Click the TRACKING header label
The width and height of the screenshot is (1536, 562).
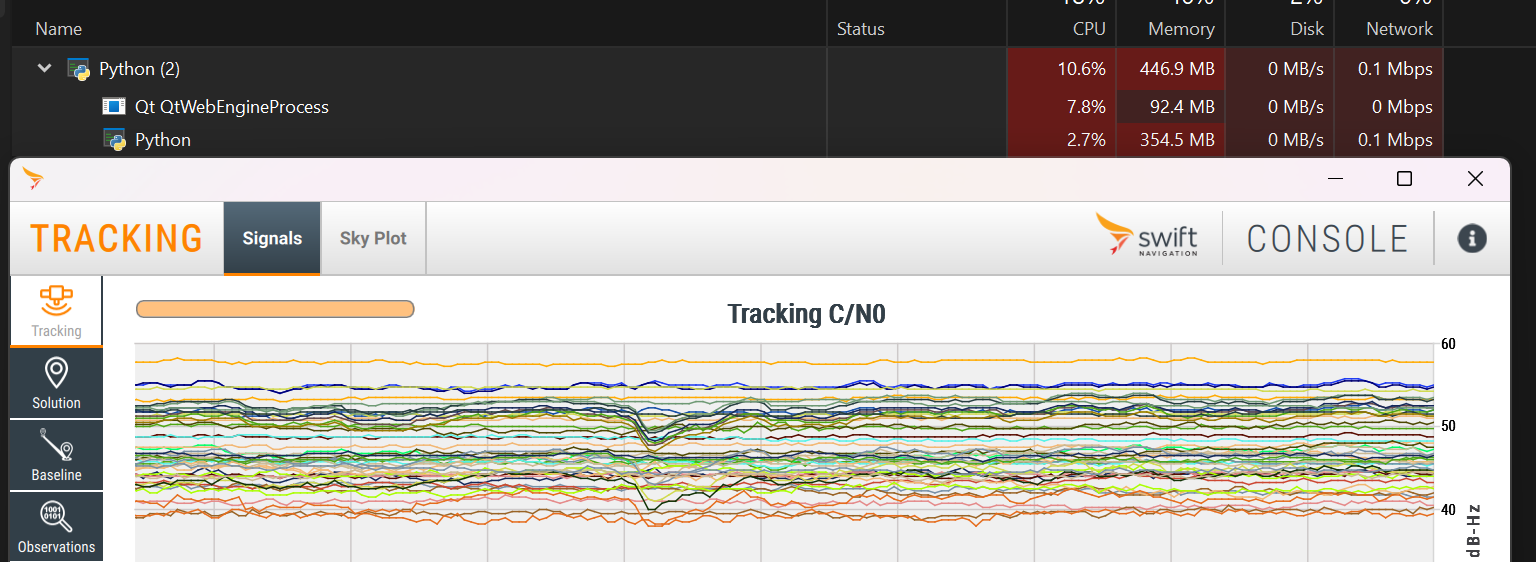click(x=116, y=238)
